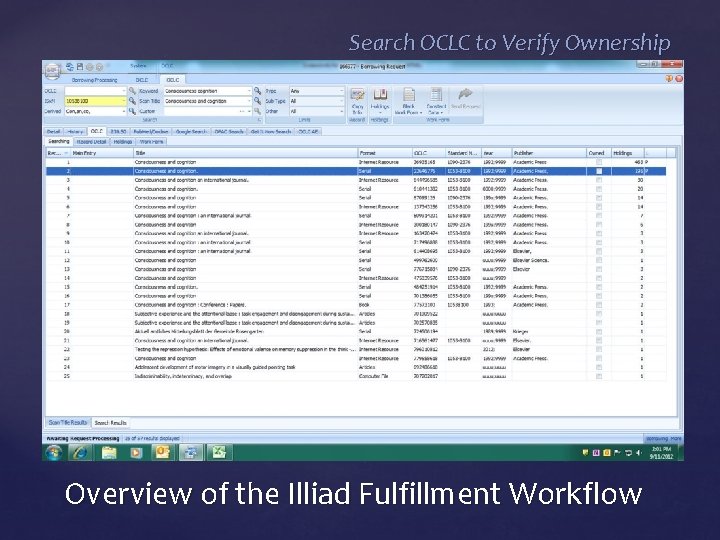Toggle the Owned checkbox for result row 20

(599, 332)
